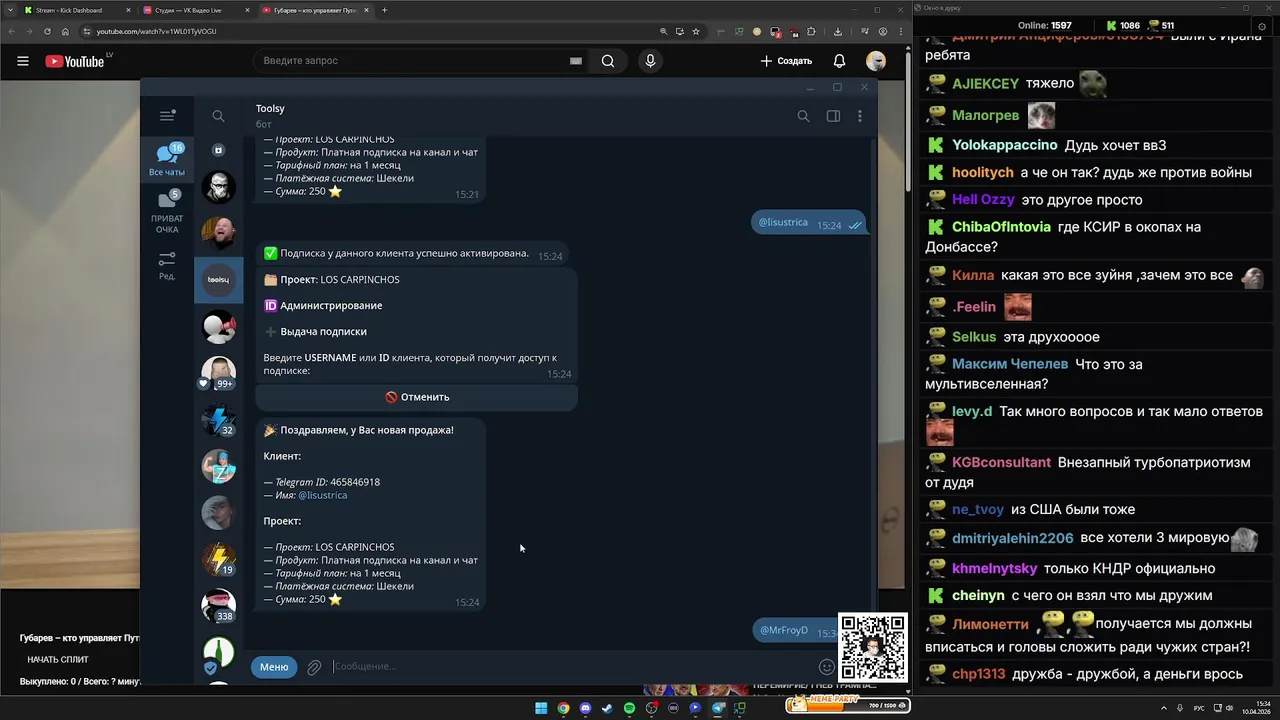Image resolution: width=1280 pixels, height=720 pixels.
Task: Click the 'НАЧАТЬ СПЛИТ' overlay button
Action: 58,659
